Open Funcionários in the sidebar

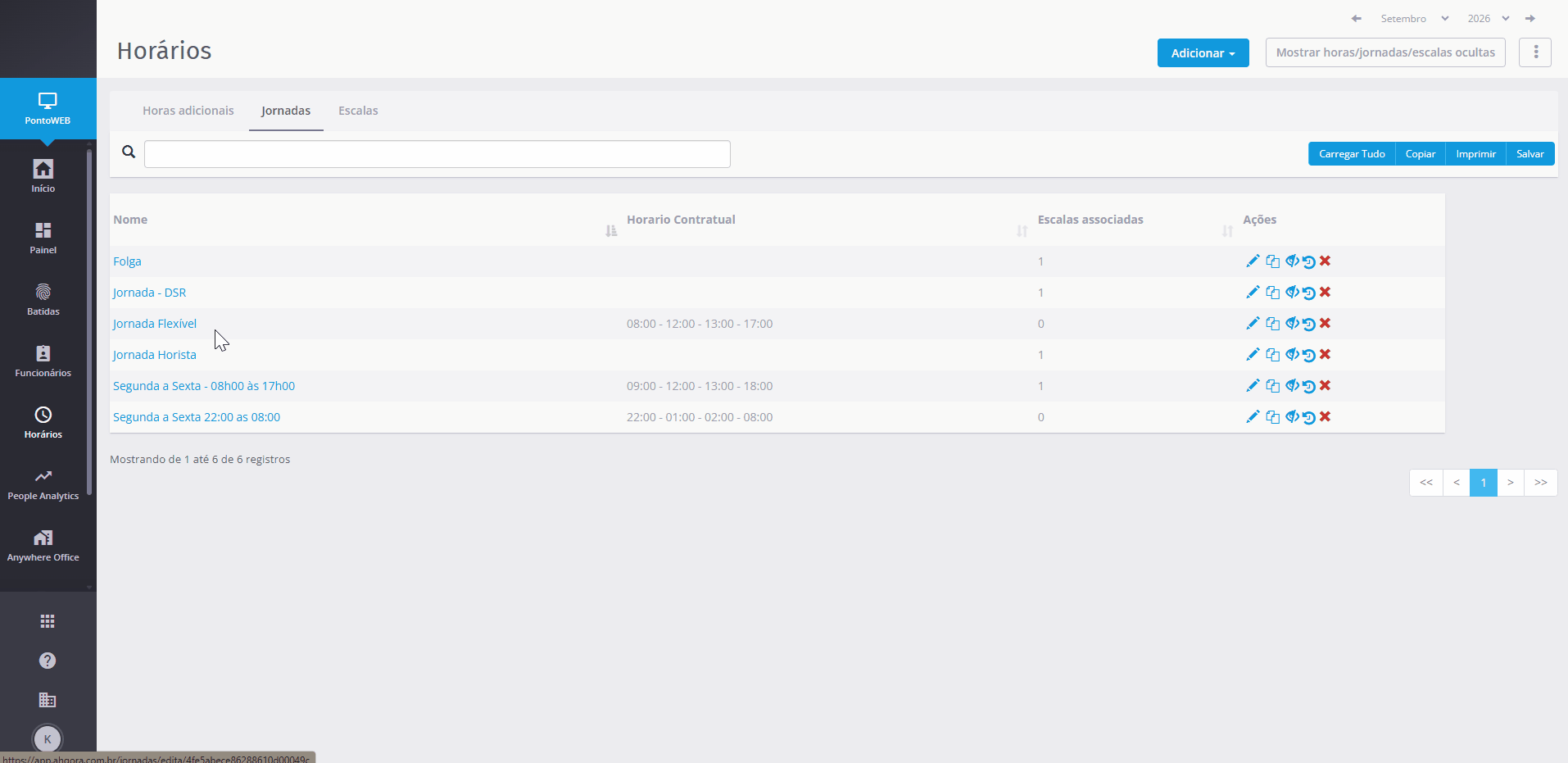43,361
